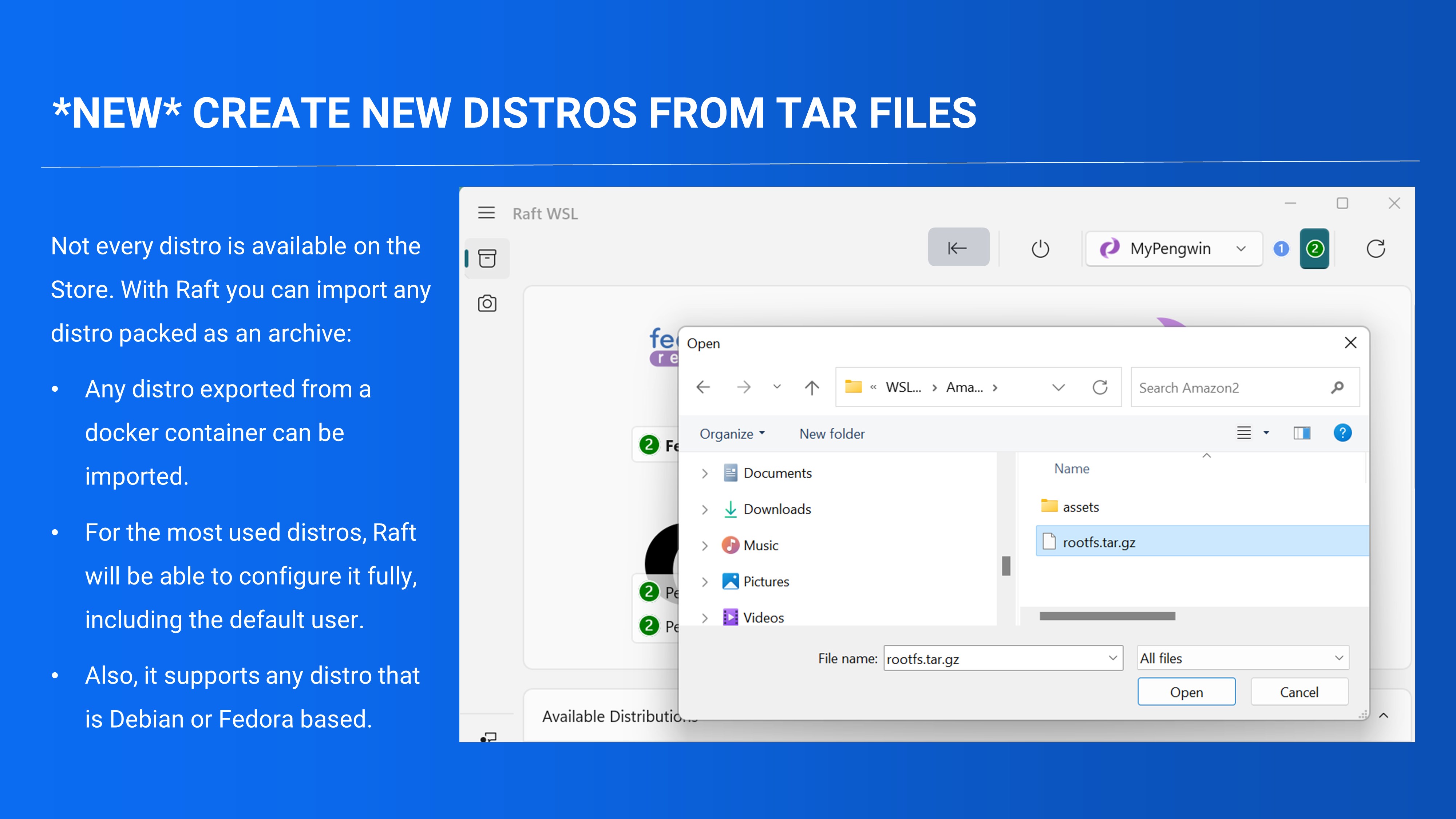1456x819 pixels.
Task: Click the refresh icon in Raft toolbar
Action: click(x=1375, y=249)
